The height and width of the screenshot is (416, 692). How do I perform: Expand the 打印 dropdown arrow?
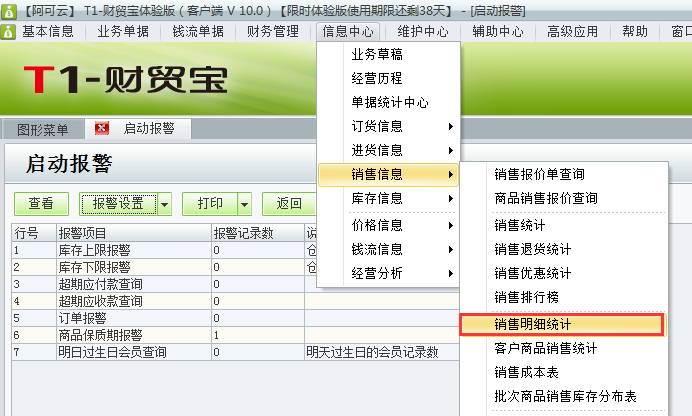[244, 204]
